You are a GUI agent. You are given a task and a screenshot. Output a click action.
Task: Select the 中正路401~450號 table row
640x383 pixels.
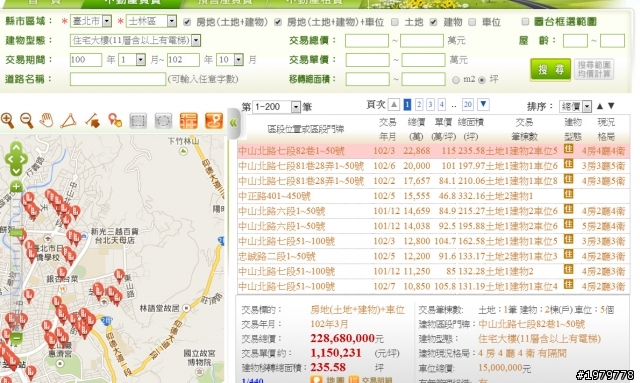433,196
